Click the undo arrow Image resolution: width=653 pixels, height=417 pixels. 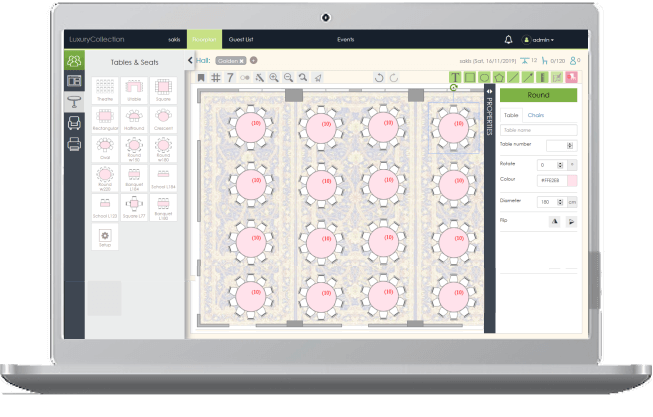pyautogui.click(x=379, y=77)
